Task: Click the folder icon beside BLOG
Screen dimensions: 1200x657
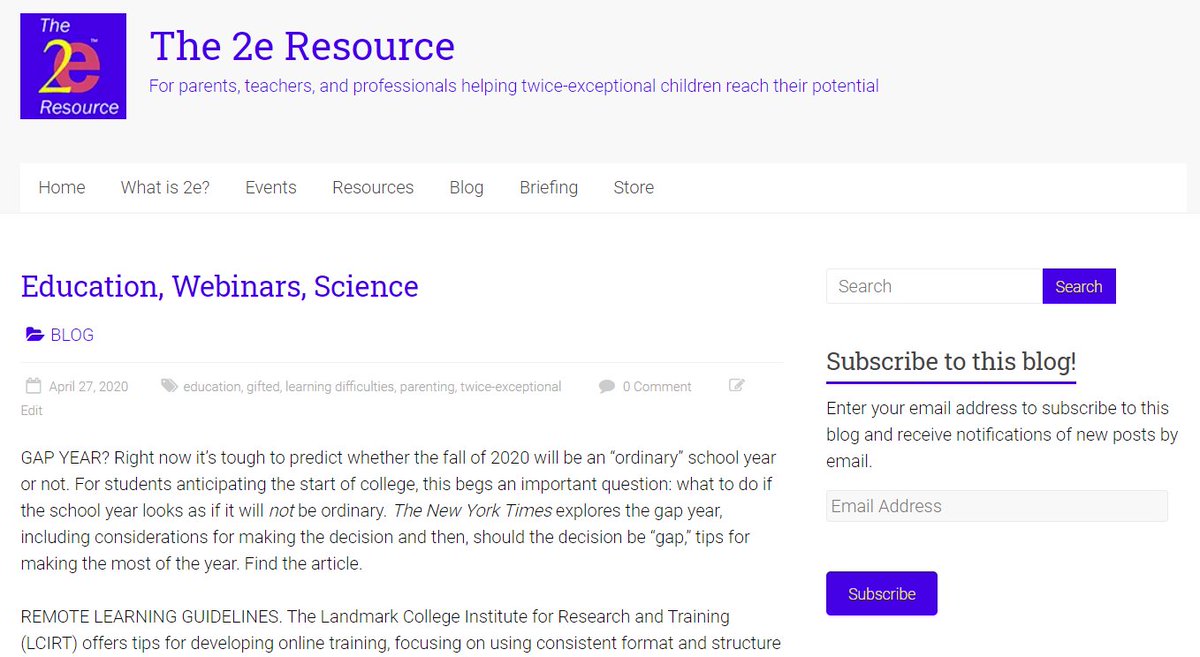Action: click(34, 335)
